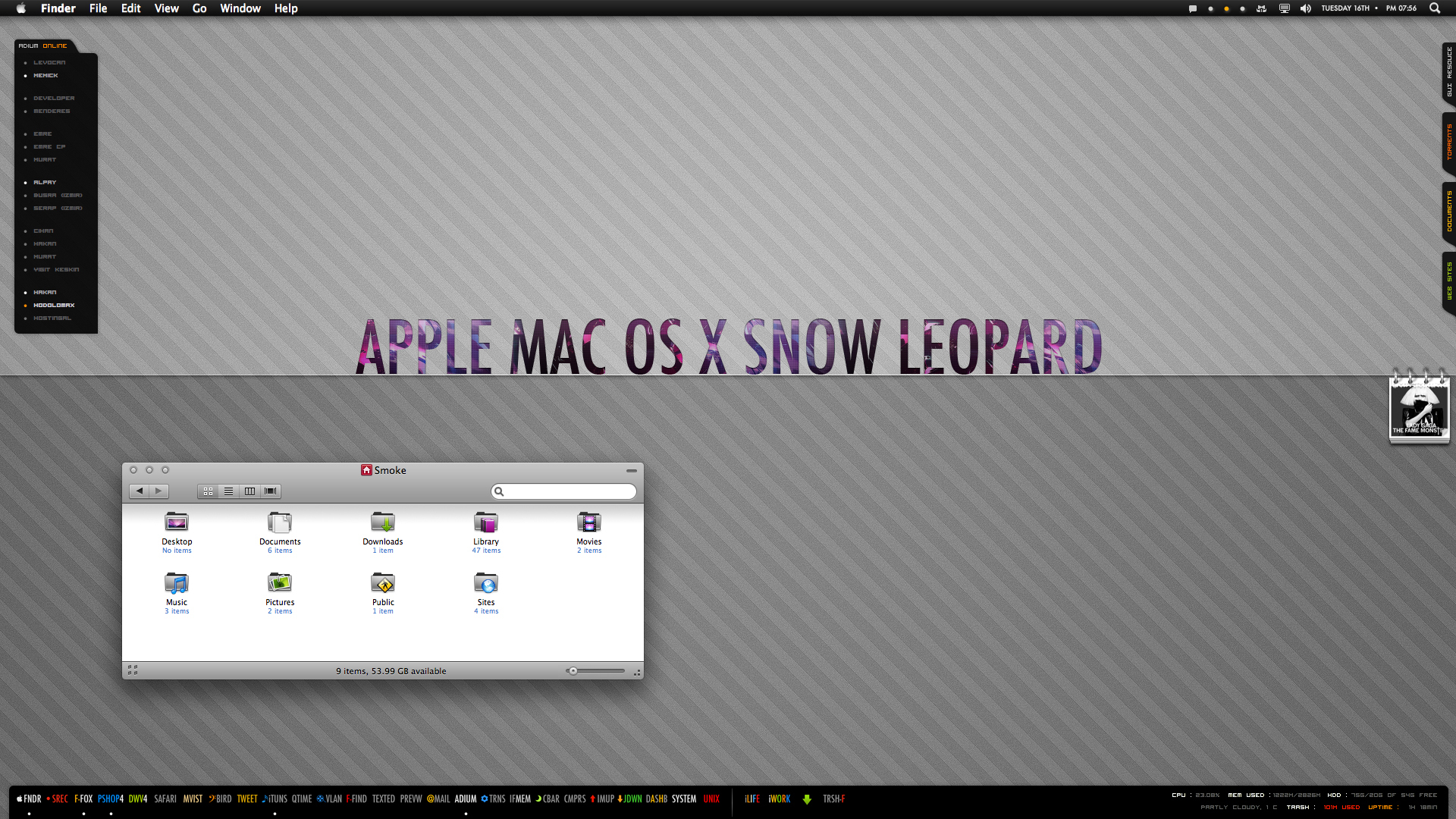The height and width of the screenshot is (819, 1456).
Task: Open the Music folder icon
Action: pyautogui.click(x=177, y=583)
